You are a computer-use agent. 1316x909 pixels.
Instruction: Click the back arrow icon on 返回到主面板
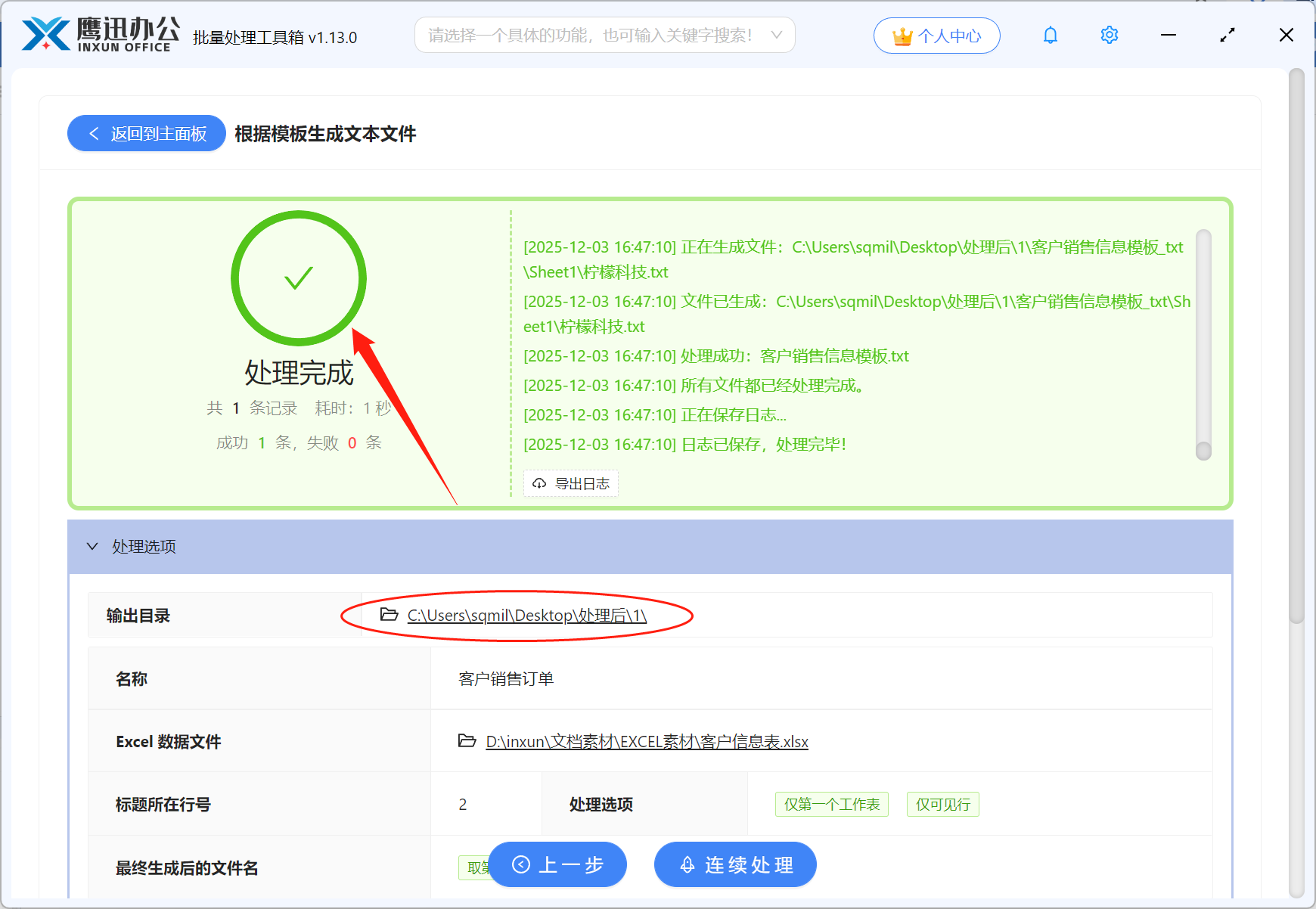(x=94, y=132)
